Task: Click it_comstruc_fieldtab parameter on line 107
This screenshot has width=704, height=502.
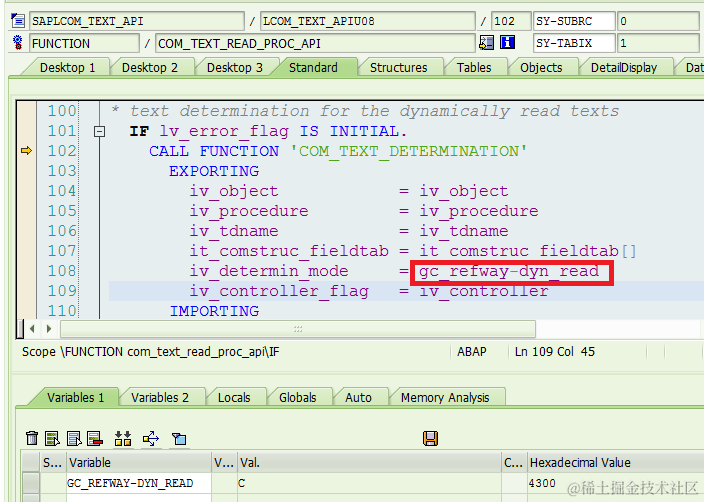Action: pyautogui.click(x=289, y=251)
